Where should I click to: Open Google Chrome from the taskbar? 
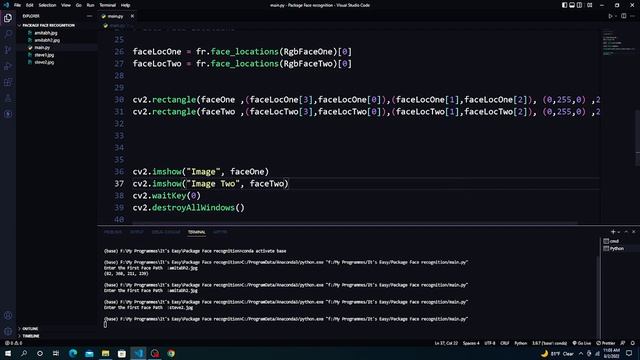pos(171,353)
